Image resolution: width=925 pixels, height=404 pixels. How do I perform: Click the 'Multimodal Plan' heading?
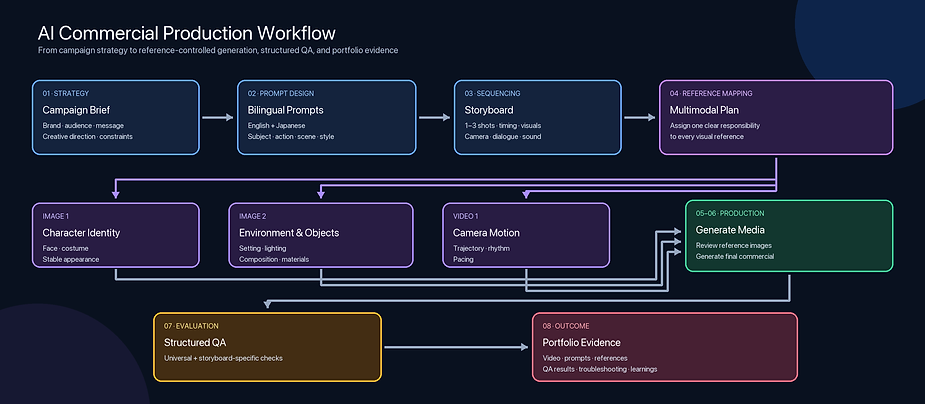click(x=704, y=110)
